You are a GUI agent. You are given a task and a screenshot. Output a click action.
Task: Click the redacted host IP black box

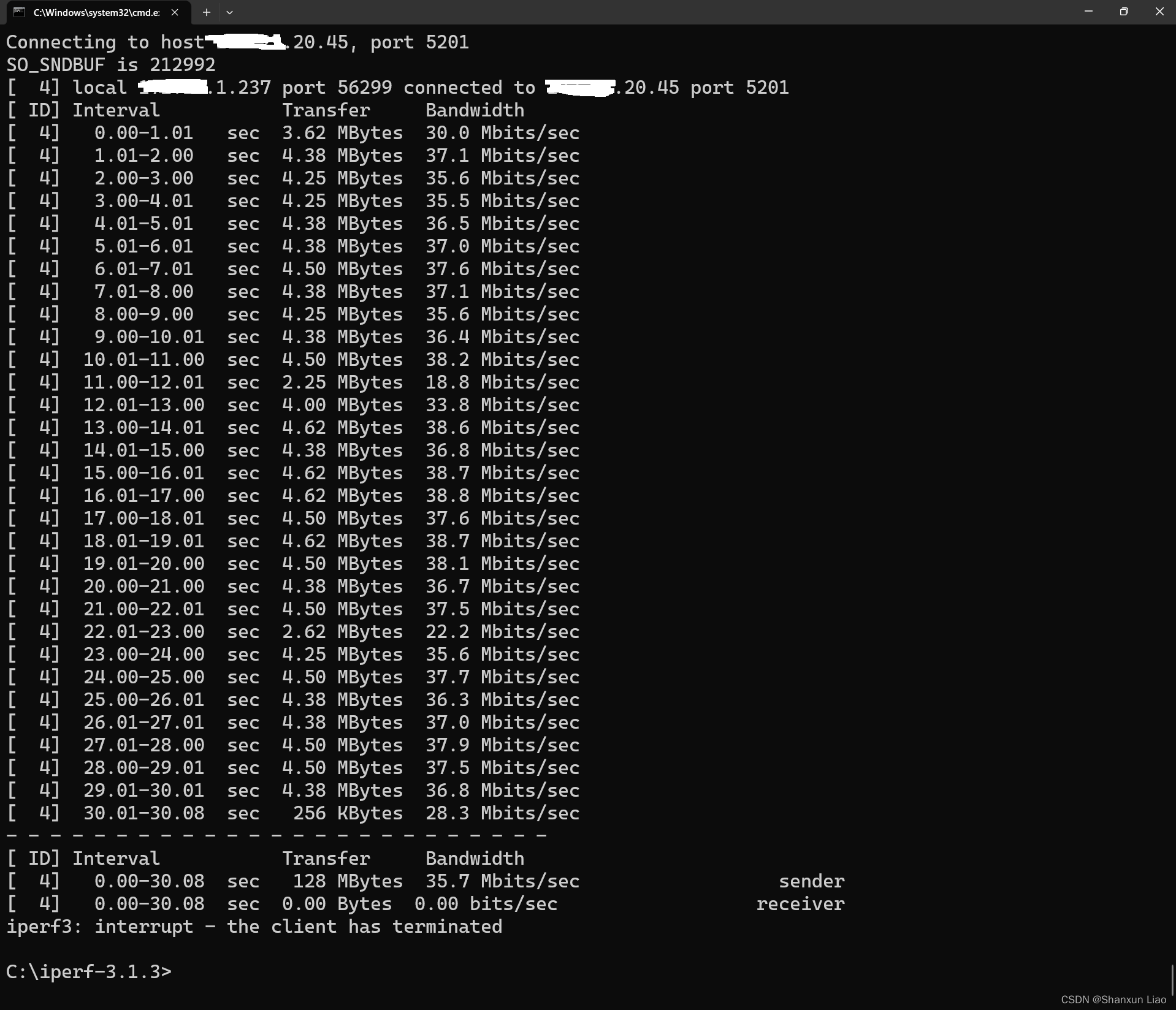245,42
